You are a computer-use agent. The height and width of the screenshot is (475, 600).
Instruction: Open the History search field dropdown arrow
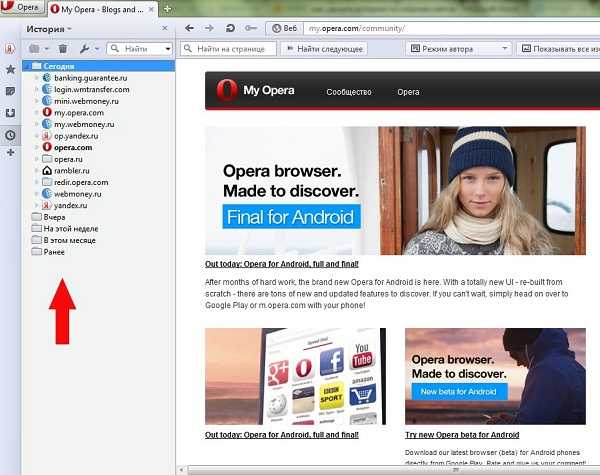[167, 48]
